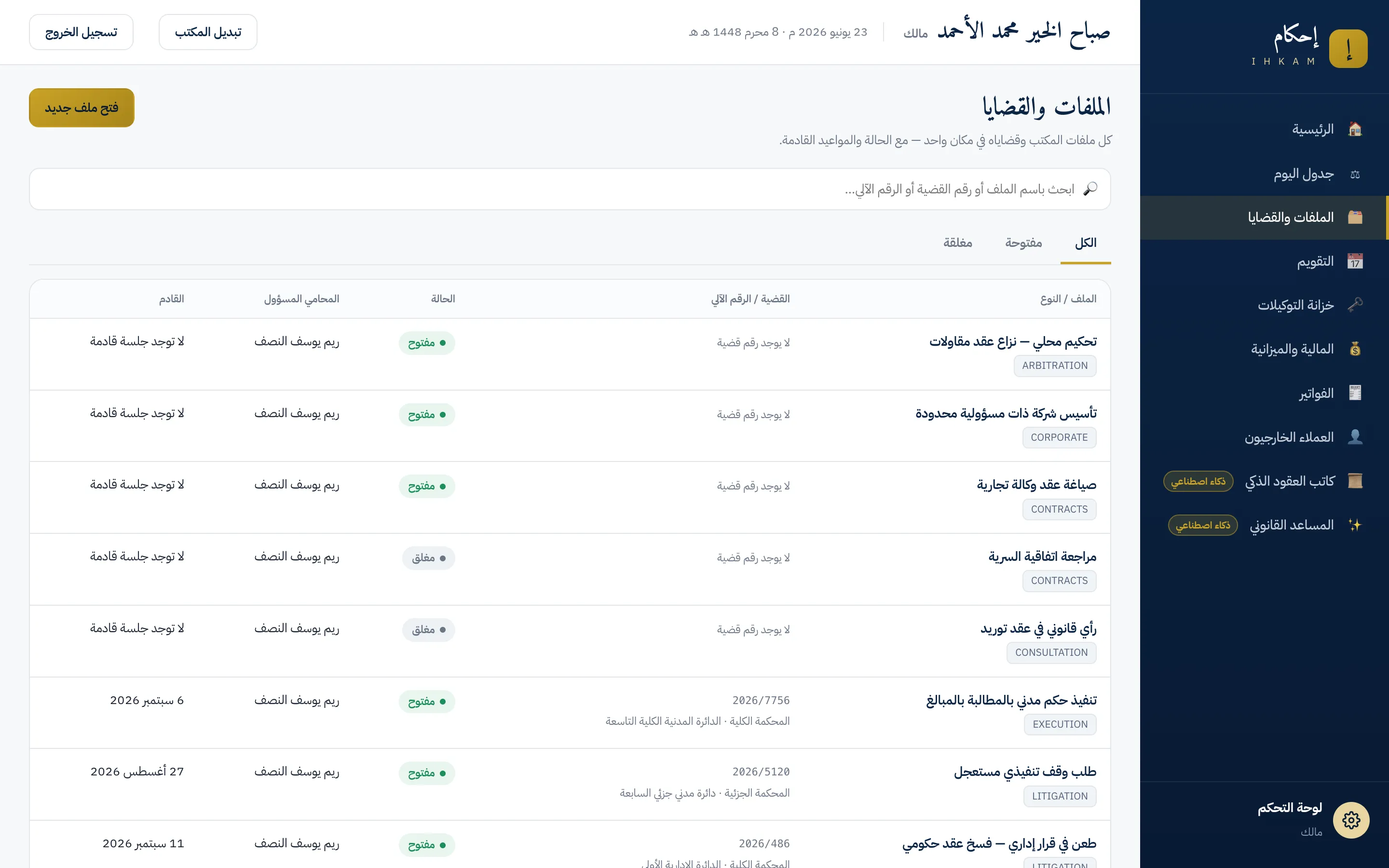1389x868 pixels.
Task: Click the scales icon for جدول اليوم
Action: (x=1355, y=174)
